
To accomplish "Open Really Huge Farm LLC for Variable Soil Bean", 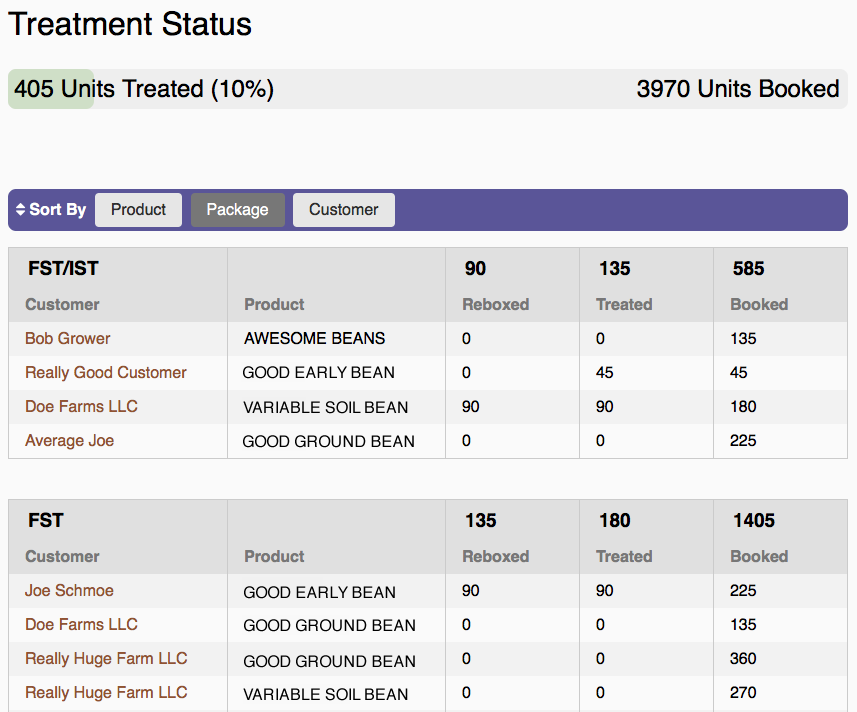I will click(106, 692).
